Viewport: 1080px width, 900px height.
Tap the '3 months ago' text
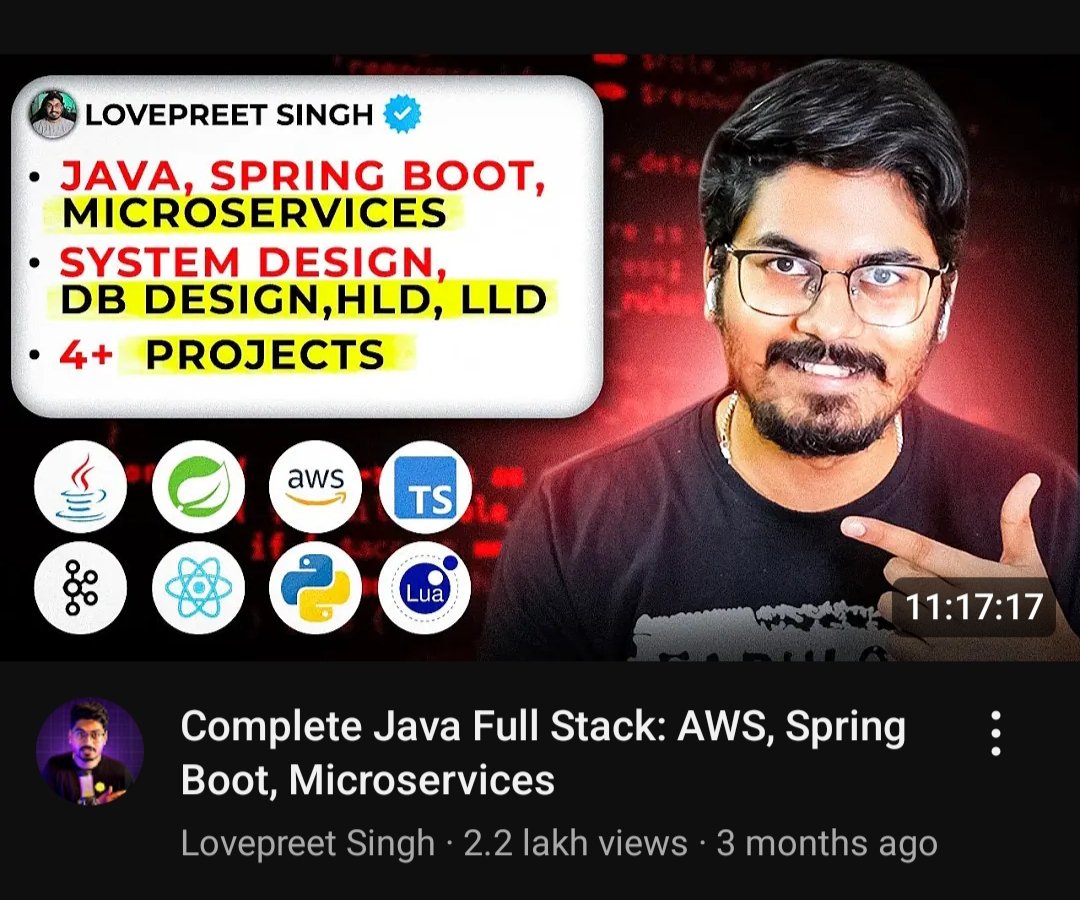click(827, 844)
